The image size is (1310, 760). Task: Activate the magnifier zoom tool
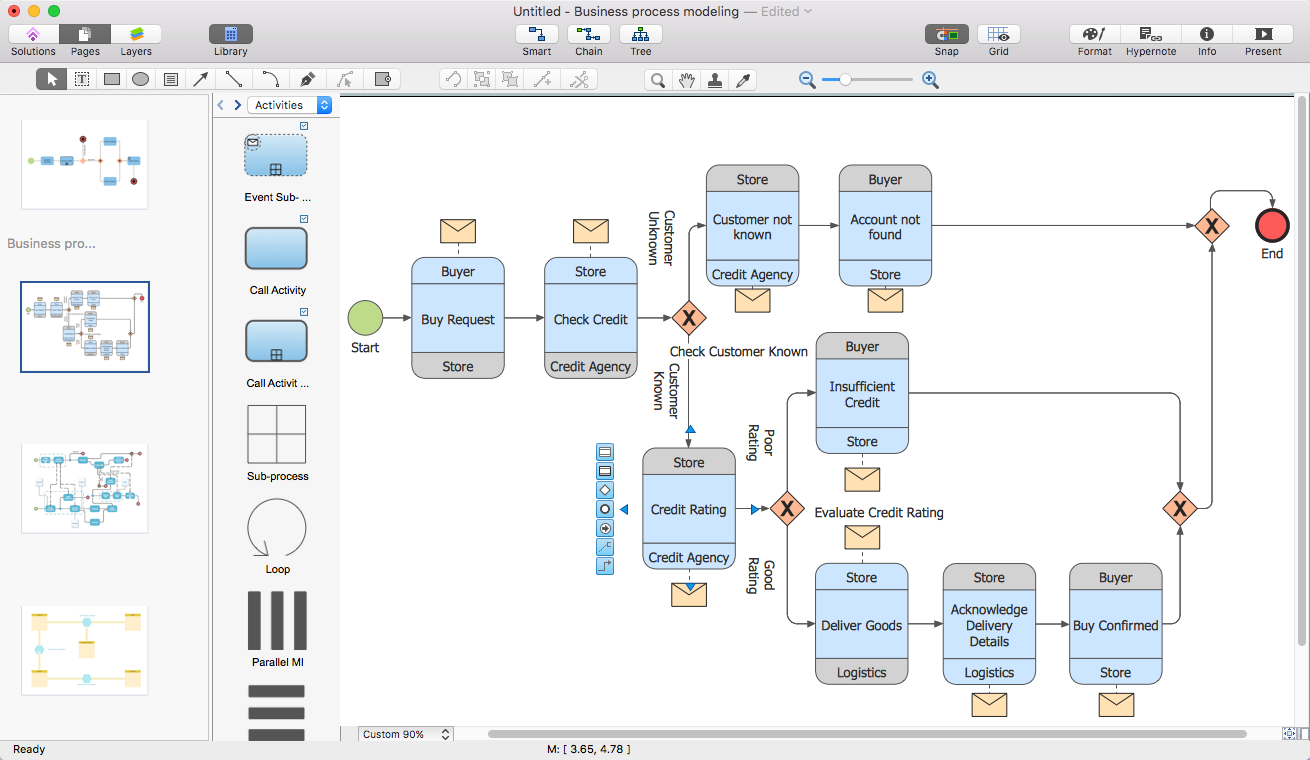[658, 80]
